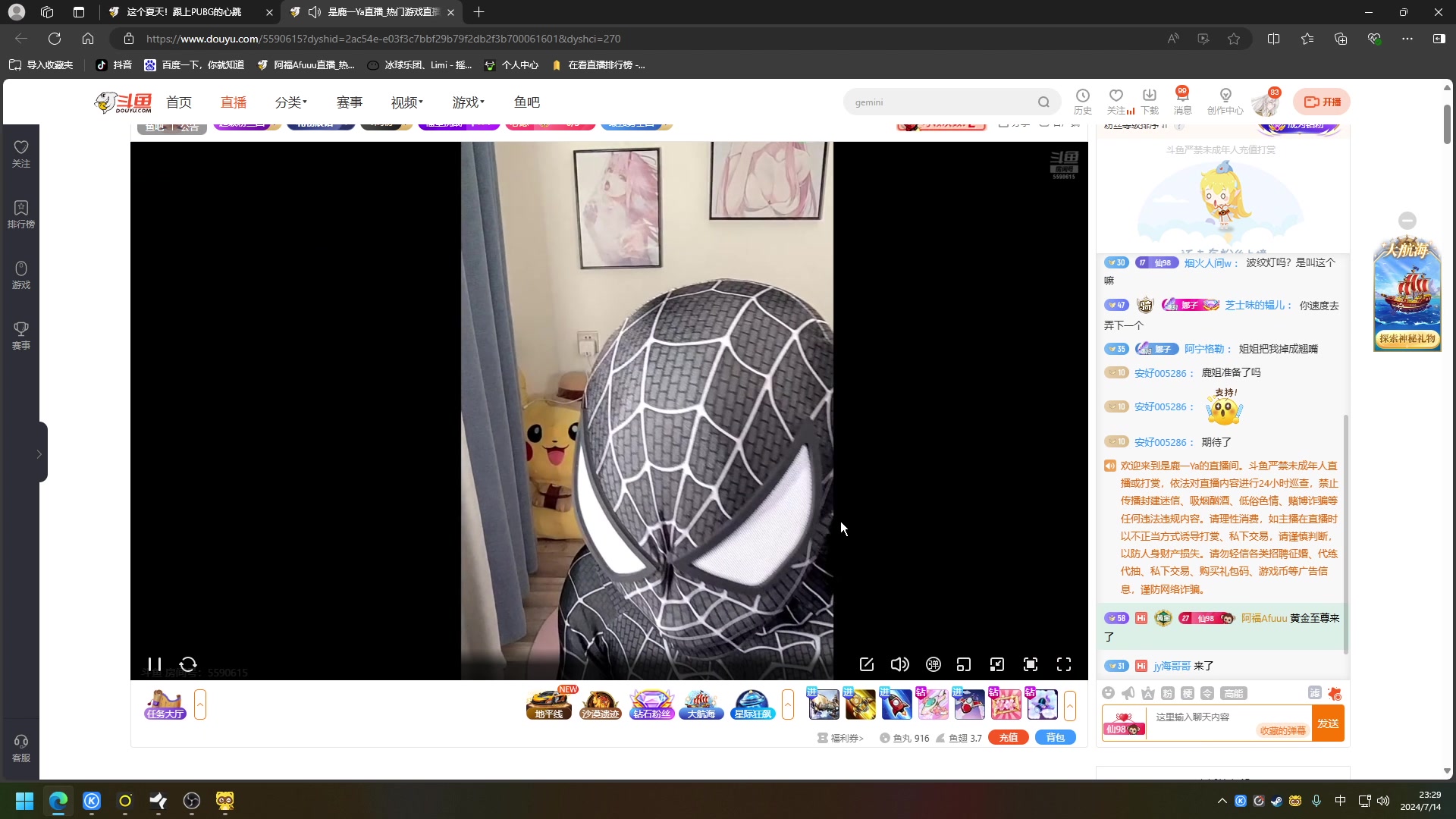Viewport: 1456px width, 819px height.
Task: Open the user avatar profile menu
Action: 1265,102
